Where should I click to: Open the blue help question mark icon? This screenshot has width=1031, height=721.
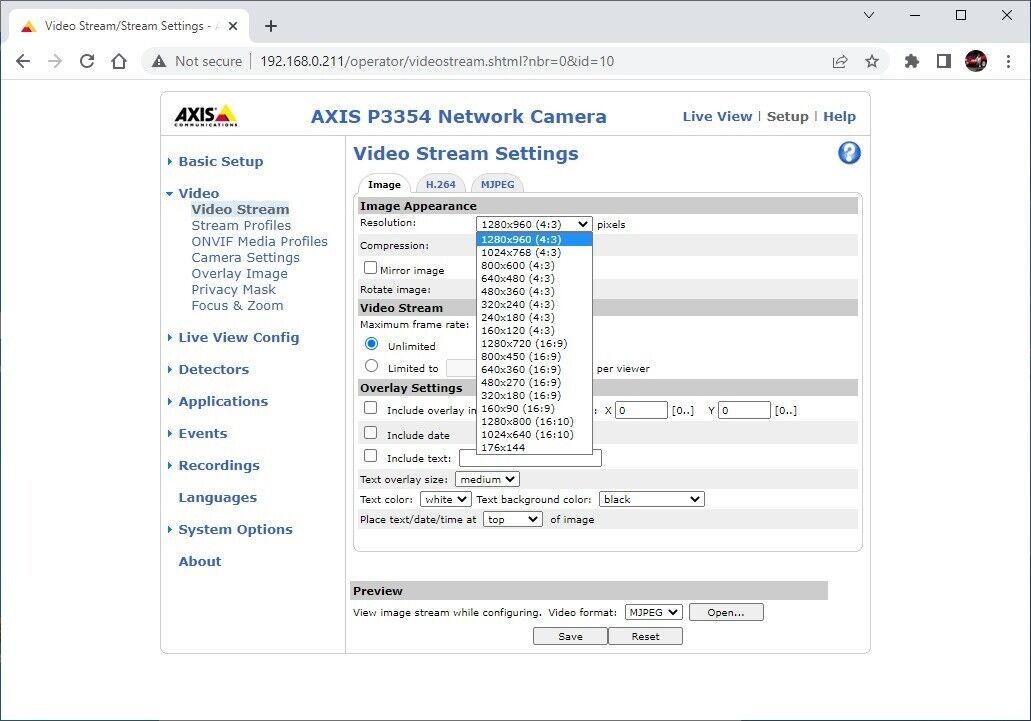[x=849, y=153]
